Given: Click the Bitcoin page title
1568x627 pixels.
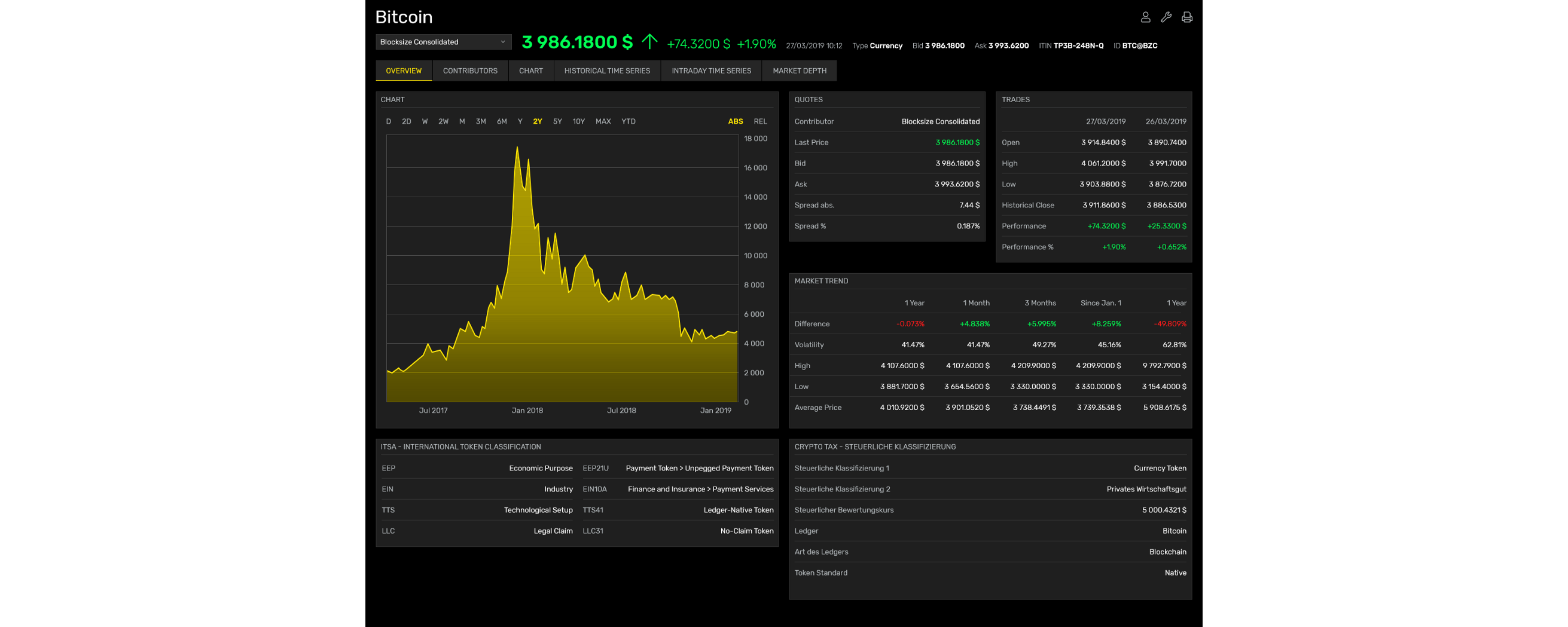Looking at the screenshot, I should 404,17.
